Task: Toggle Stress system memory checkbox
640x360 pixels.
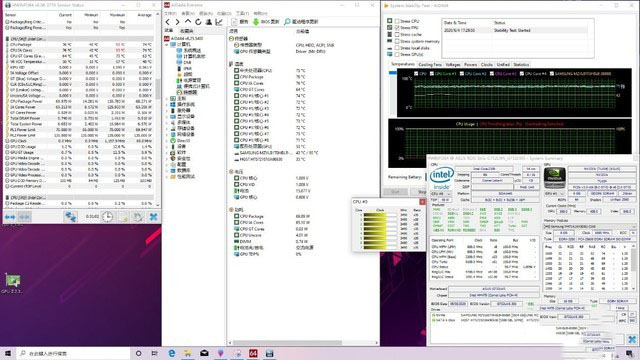Action: pos(397,41)
